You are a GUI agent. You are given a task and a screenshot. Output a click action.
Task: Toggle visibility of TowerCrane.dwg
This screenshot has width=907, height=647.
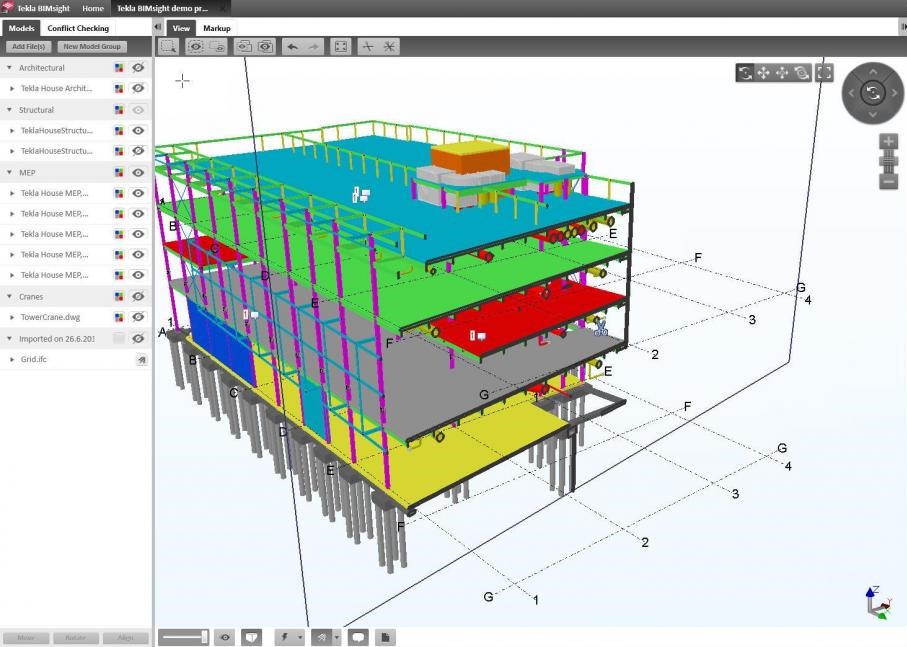pyautogui.click(x=138, y=317)
